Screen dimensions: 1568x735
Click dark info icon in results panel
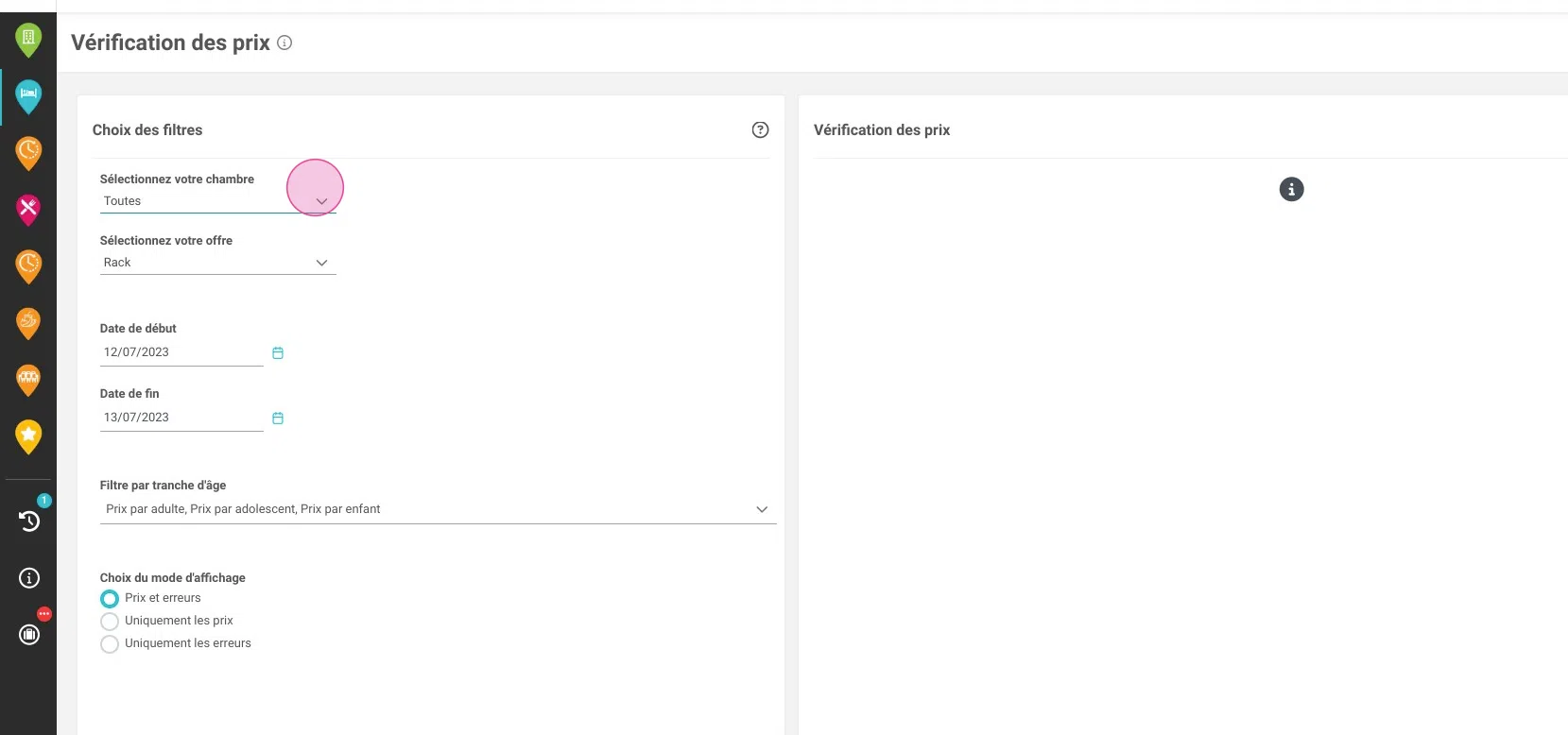coord(1291,189)
